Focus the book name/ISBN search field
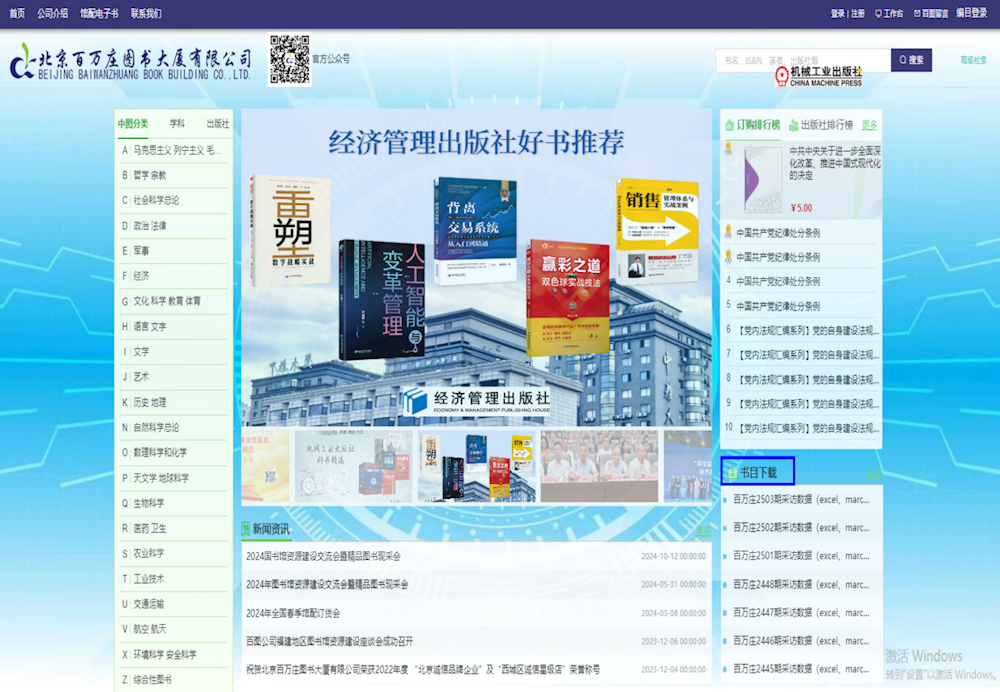1000x692 pixels. (x=804, y=60)
